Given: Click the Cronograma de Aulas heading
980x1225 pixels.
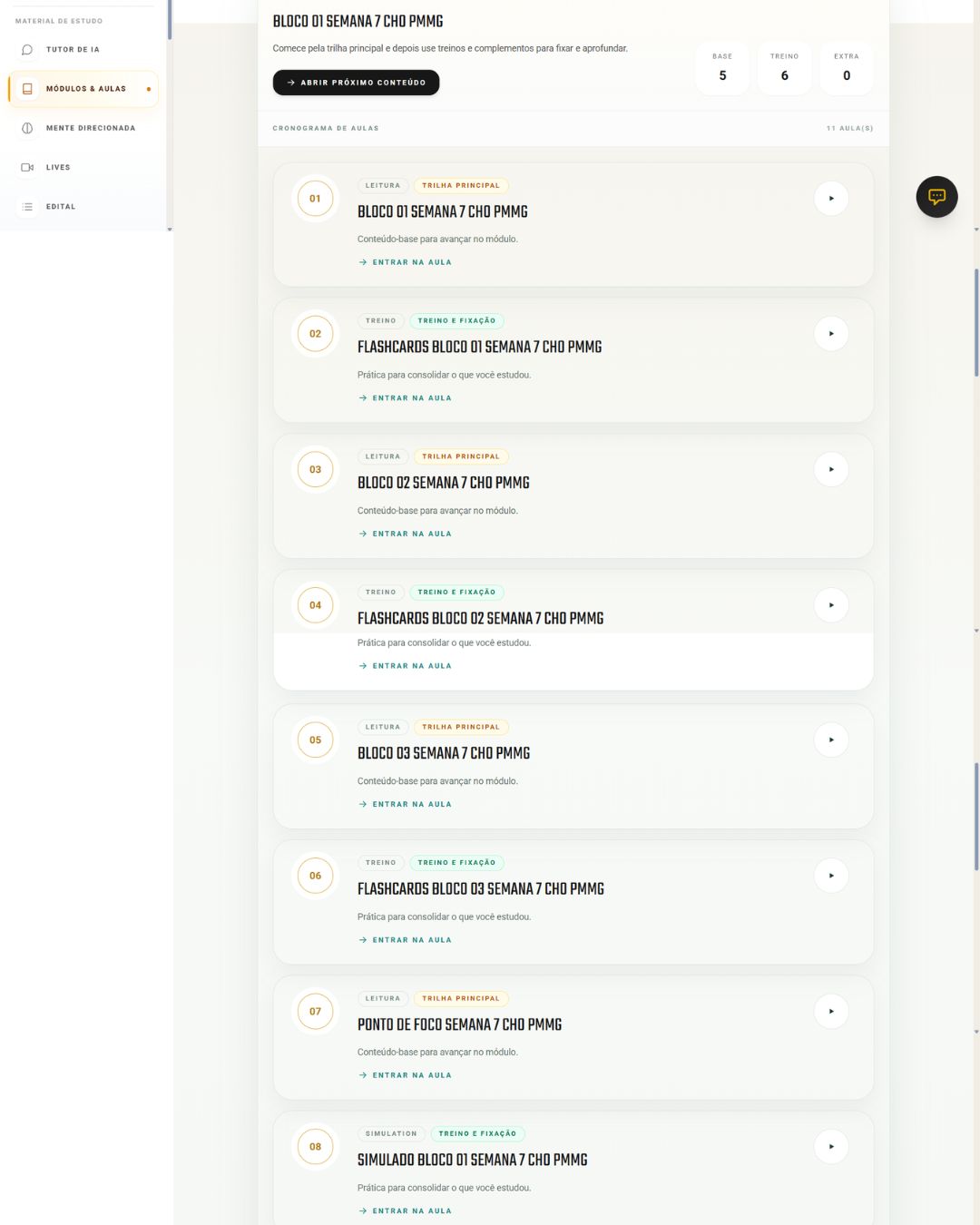Looking at the screenshot, I should 326,128.
